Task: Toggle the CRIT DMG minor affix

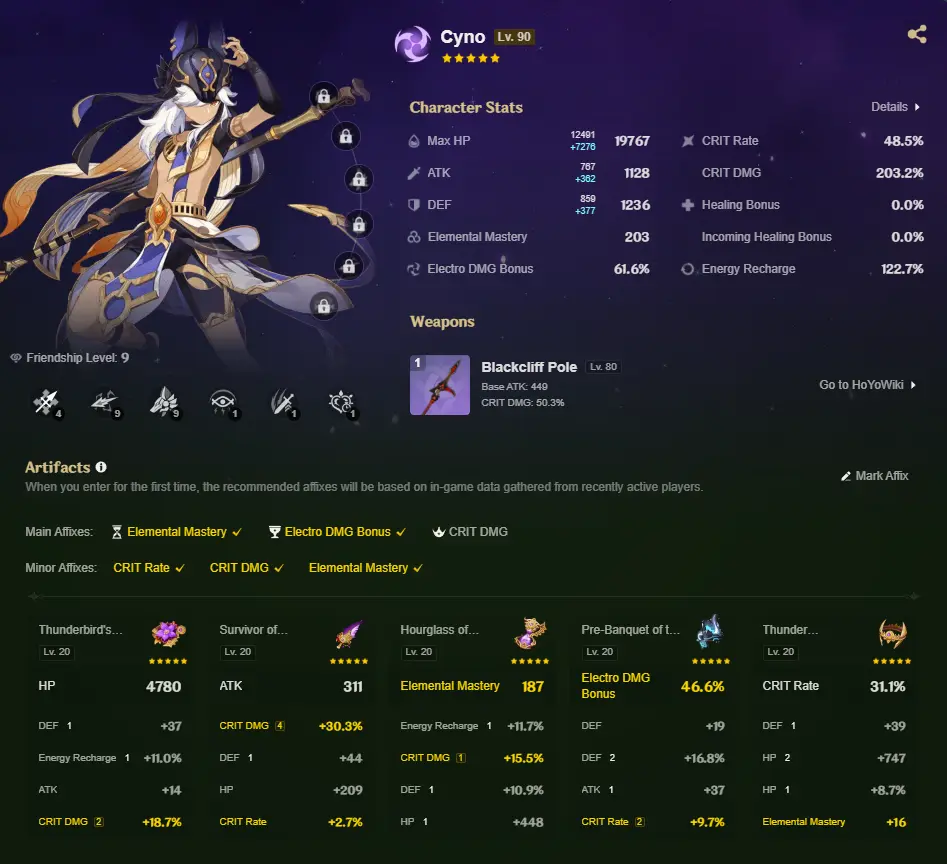Action: (246, 568)
